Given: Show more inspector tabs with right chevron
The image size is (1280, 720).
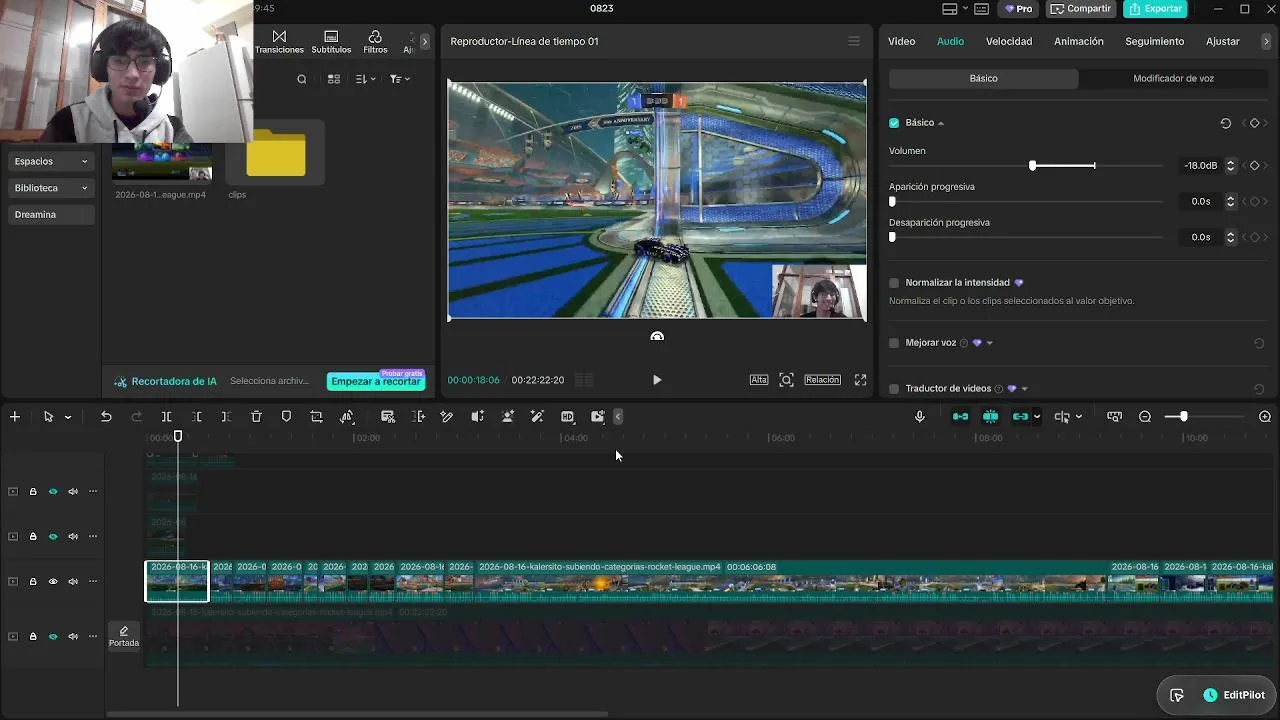Looking at the screenshot, I should [x=1266, y=41].
